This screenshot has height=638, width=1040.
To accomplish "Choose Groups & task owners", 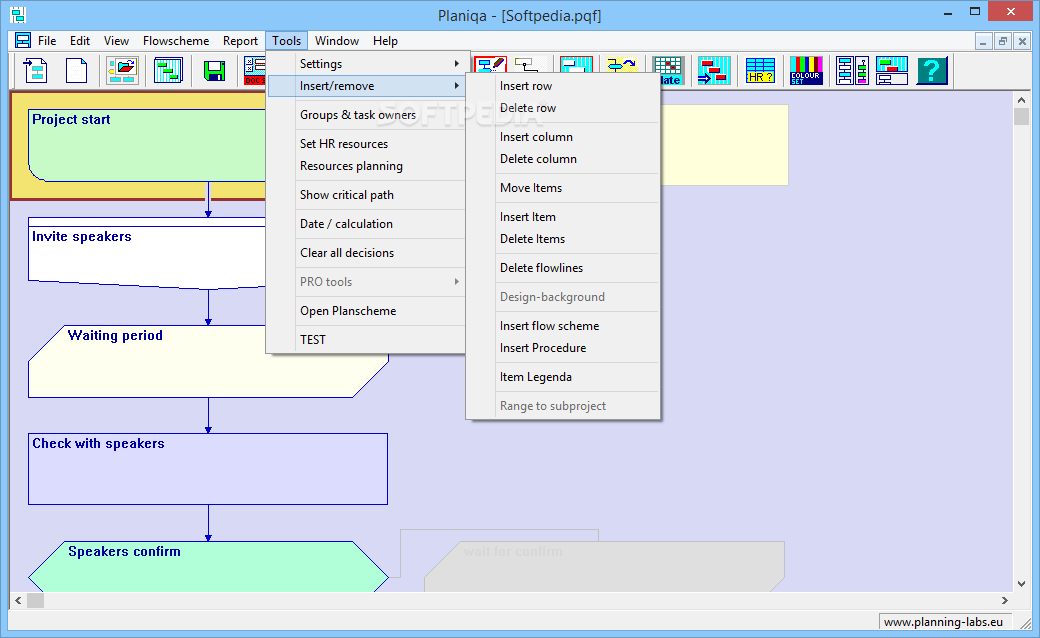I will [367, 115].
